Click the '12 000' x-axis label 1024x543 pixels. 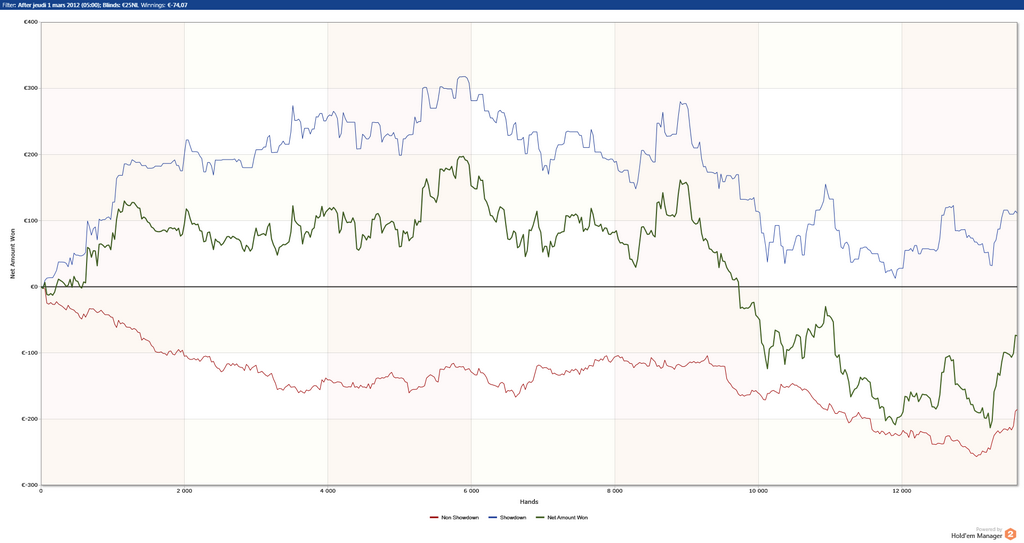tap(901, 491)
